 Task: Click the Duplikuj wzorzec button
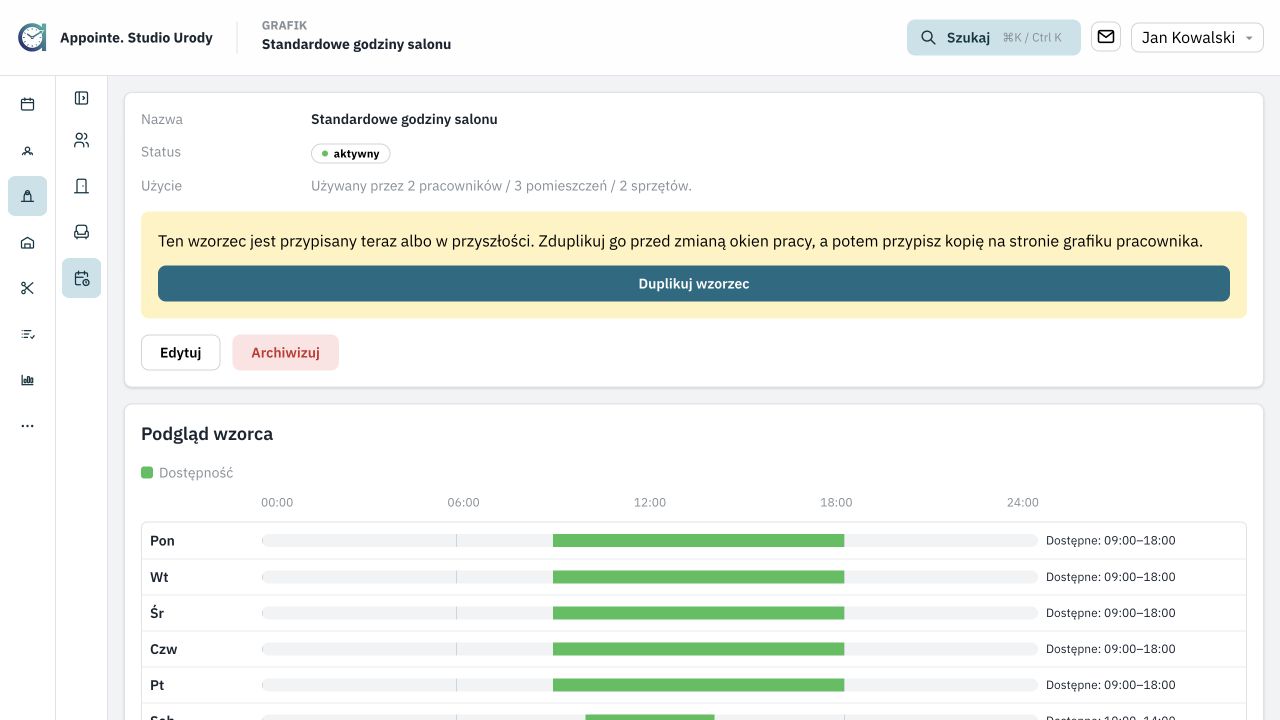[694, 283]
